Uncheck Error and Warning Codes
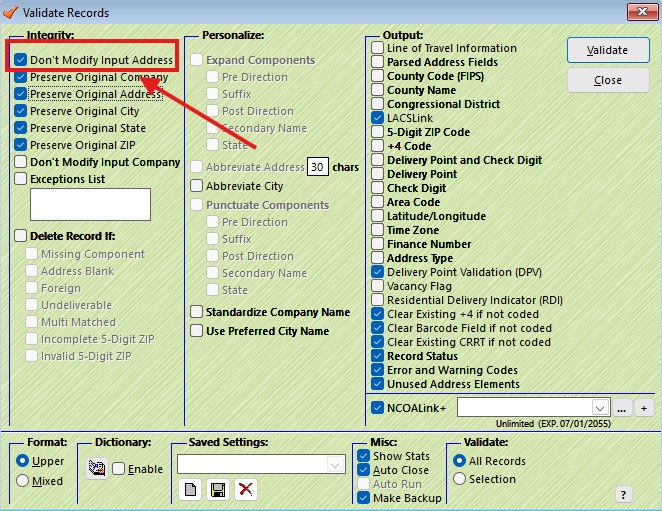Screen dimensions: 662x511 tap(377, 370)
